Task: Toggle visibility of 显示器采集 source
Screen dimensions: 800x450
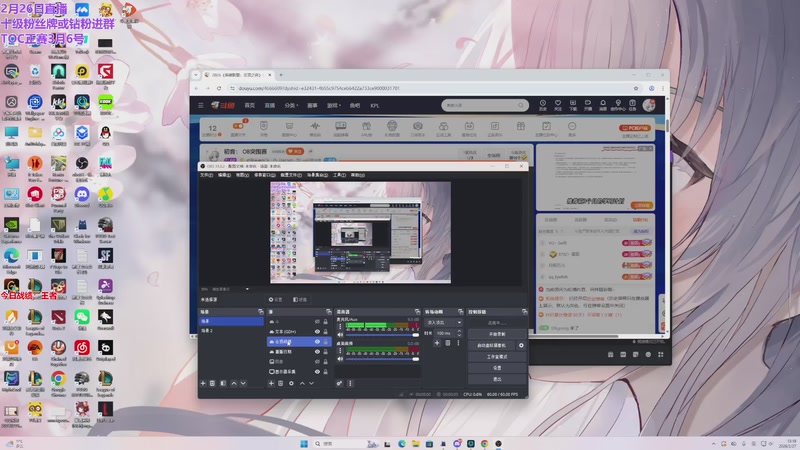Action: (317, 371)
